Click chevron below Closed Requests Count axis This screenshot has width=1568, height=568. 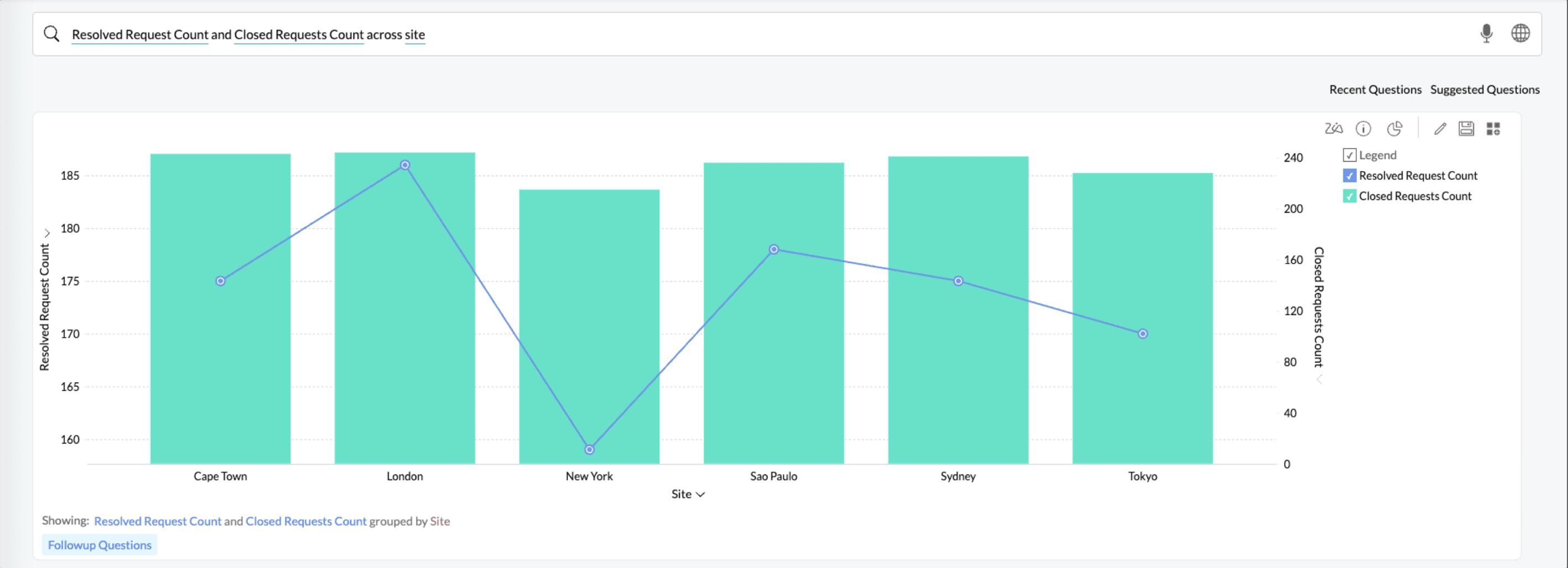1319,379
